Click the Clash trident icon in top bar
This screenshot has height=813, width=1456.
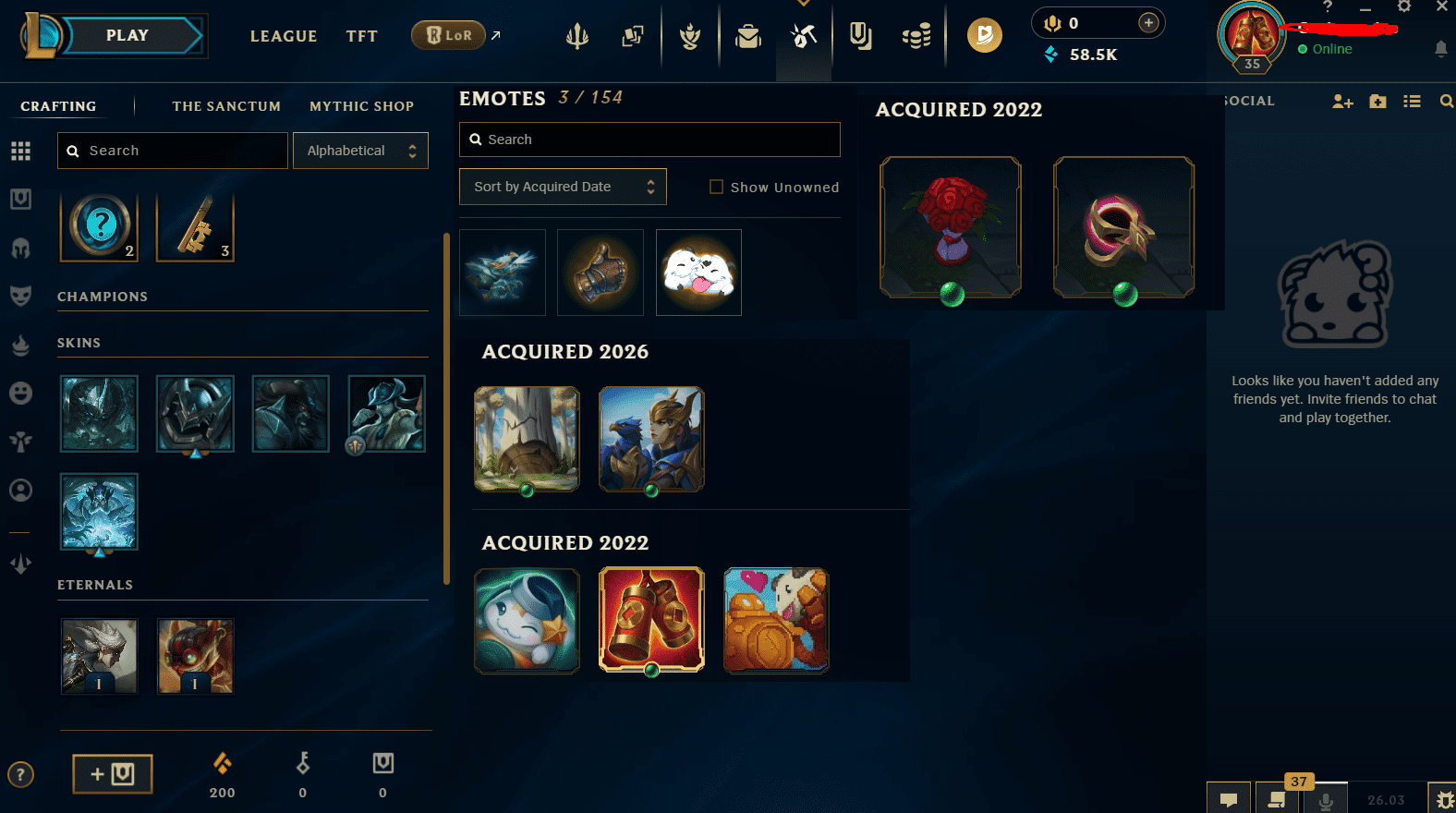point(577,37)
